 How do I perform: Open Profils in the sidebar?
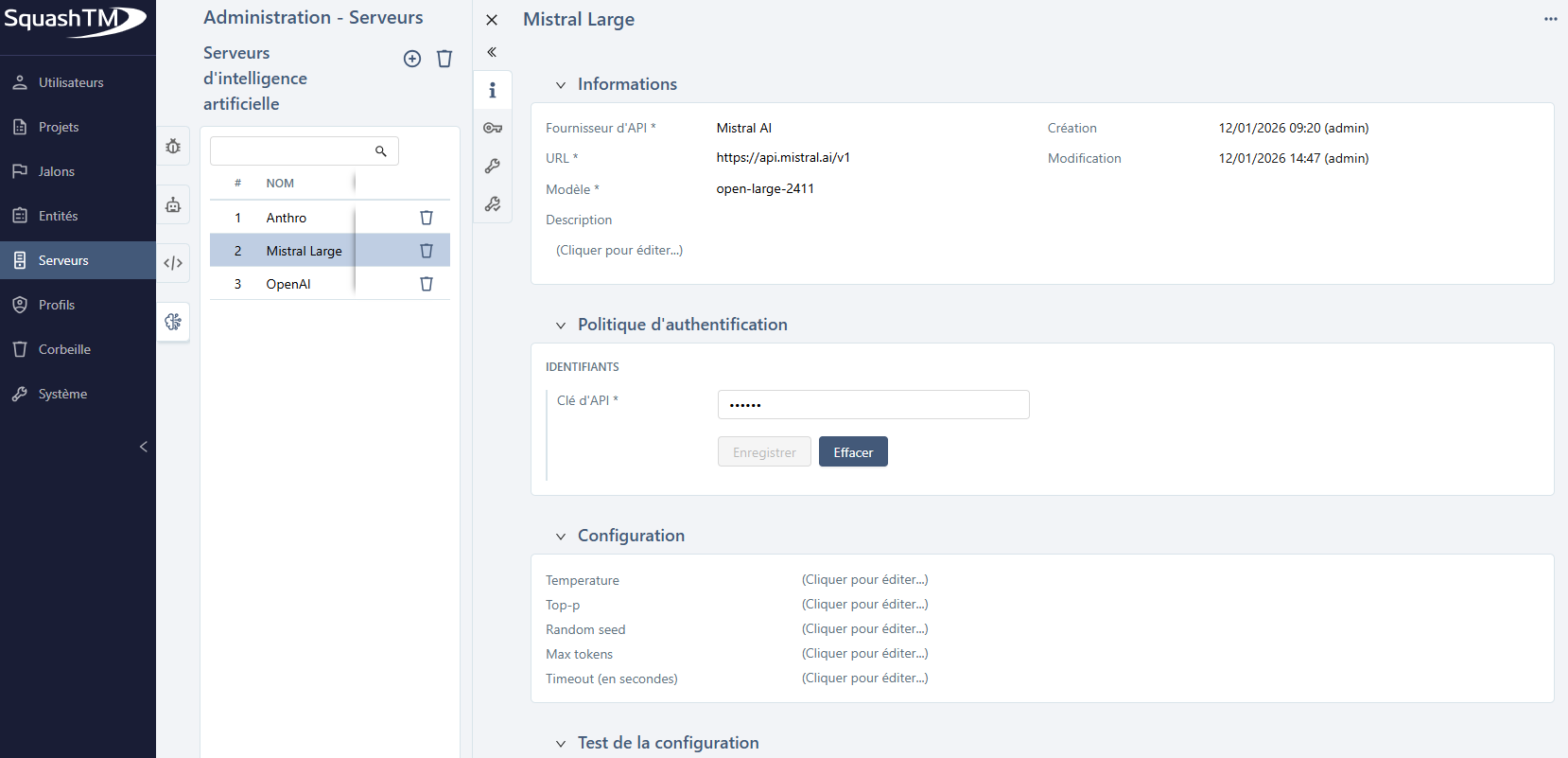pyautogui.click(x=78, y=305)
